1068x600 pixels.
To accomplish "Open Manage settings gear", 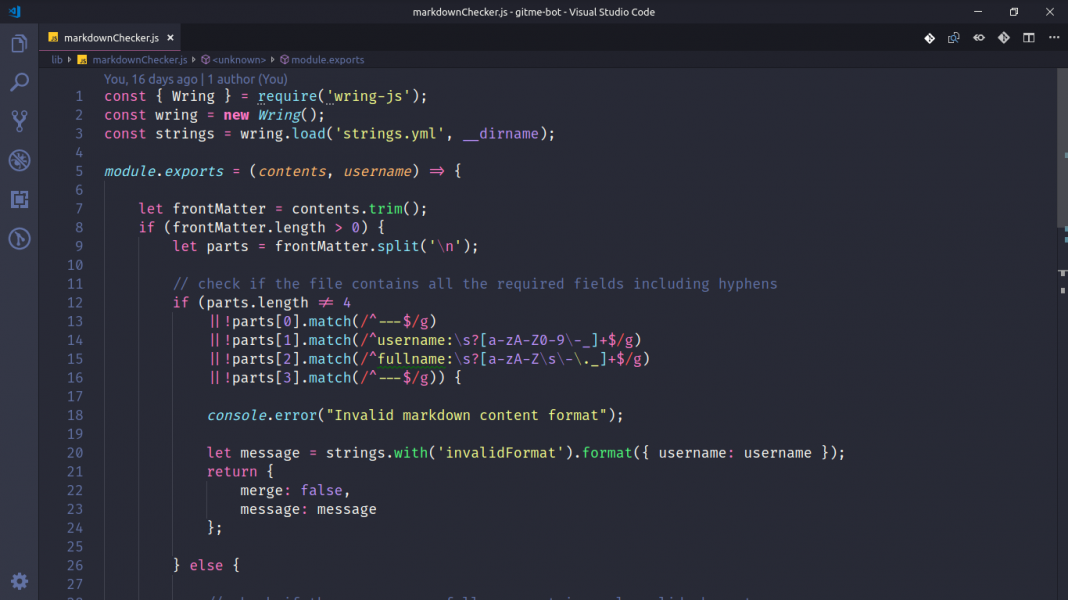I will point(19,581).
